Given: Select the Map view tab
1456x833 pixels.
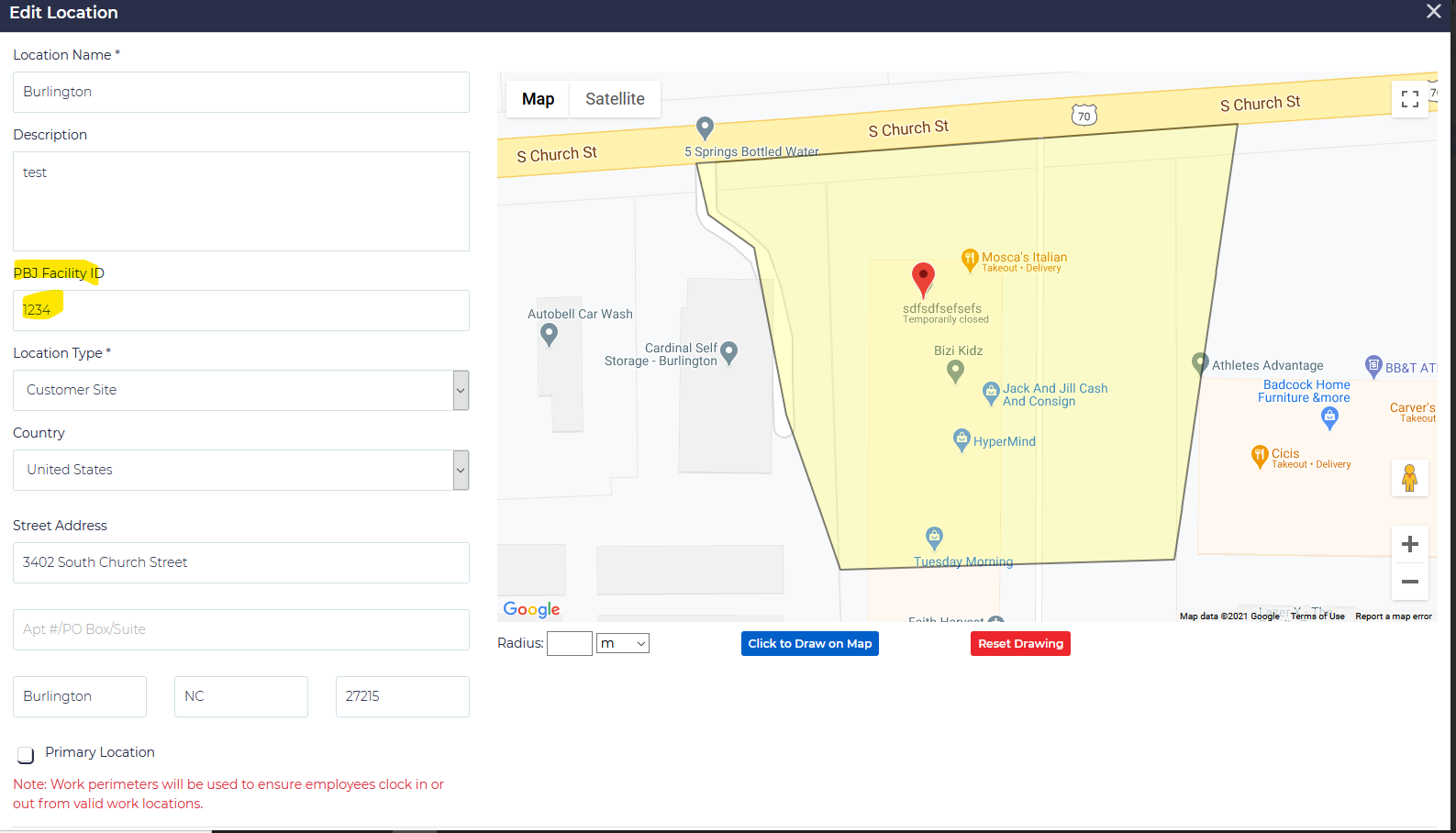Looking at the screenshot, I should tap(538, 99).
